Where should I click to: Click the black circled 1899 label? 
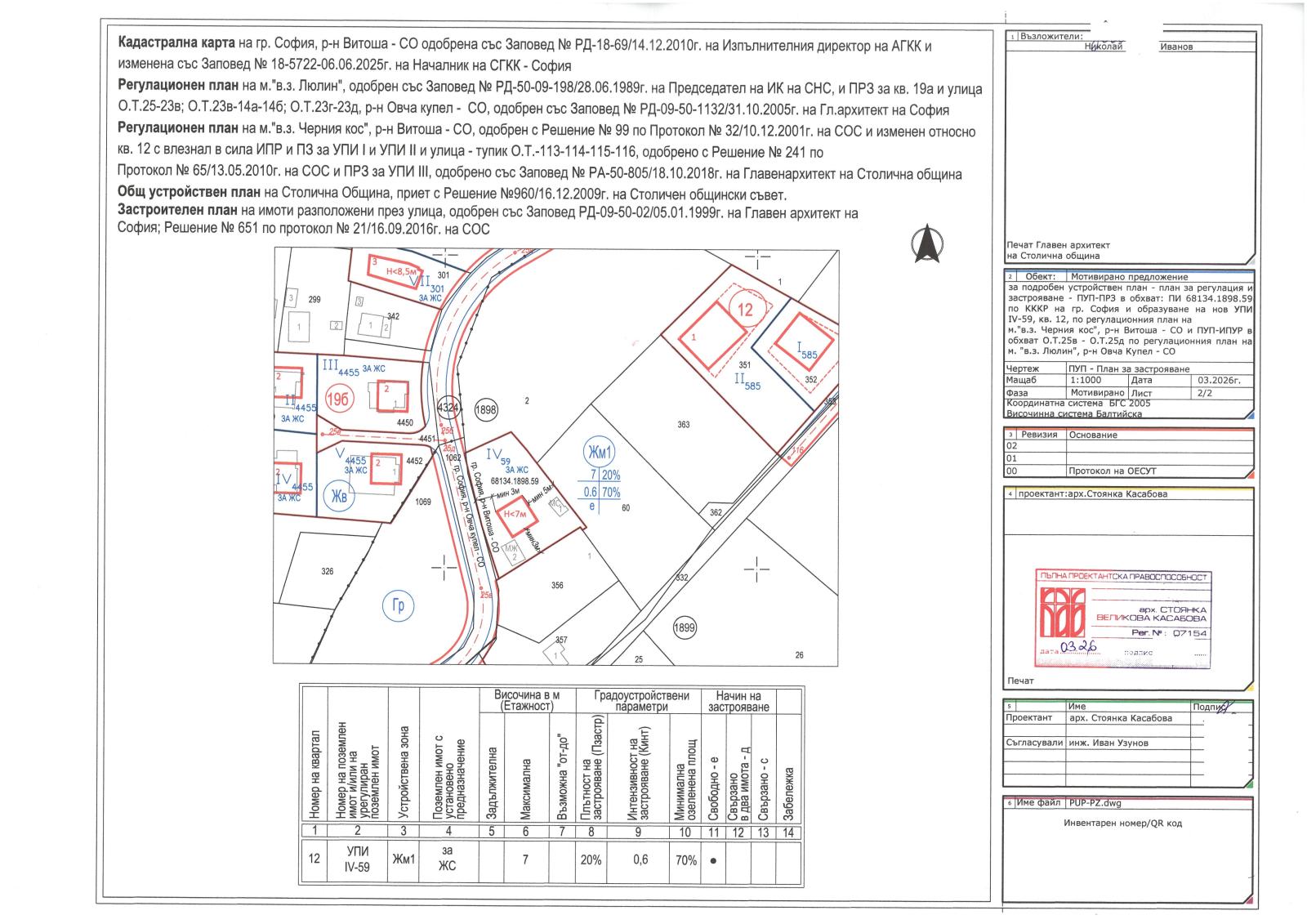[685, 627]
